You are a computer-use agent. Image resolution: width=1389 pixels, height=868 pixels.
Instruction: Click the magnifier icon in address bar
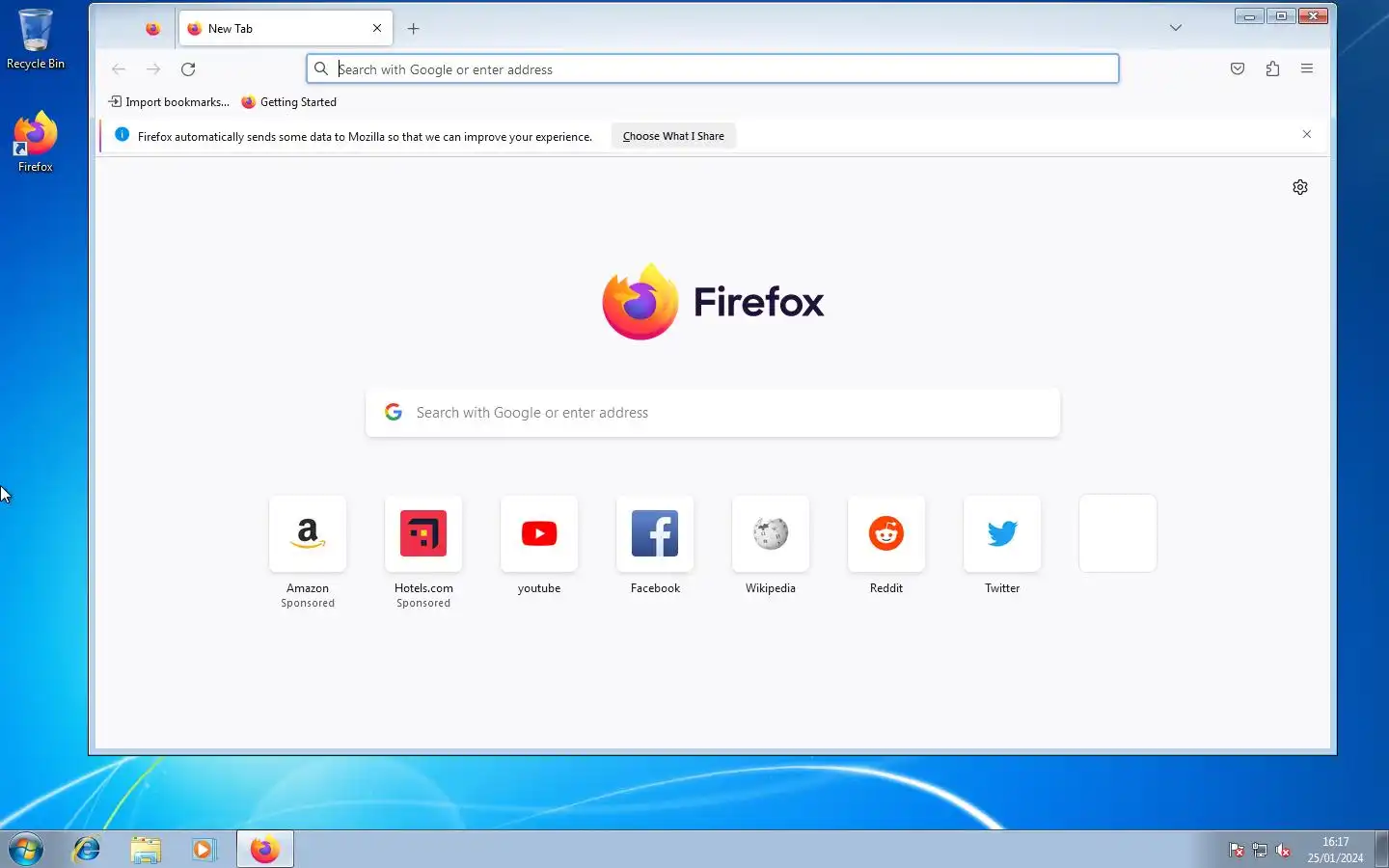[321, 68]
